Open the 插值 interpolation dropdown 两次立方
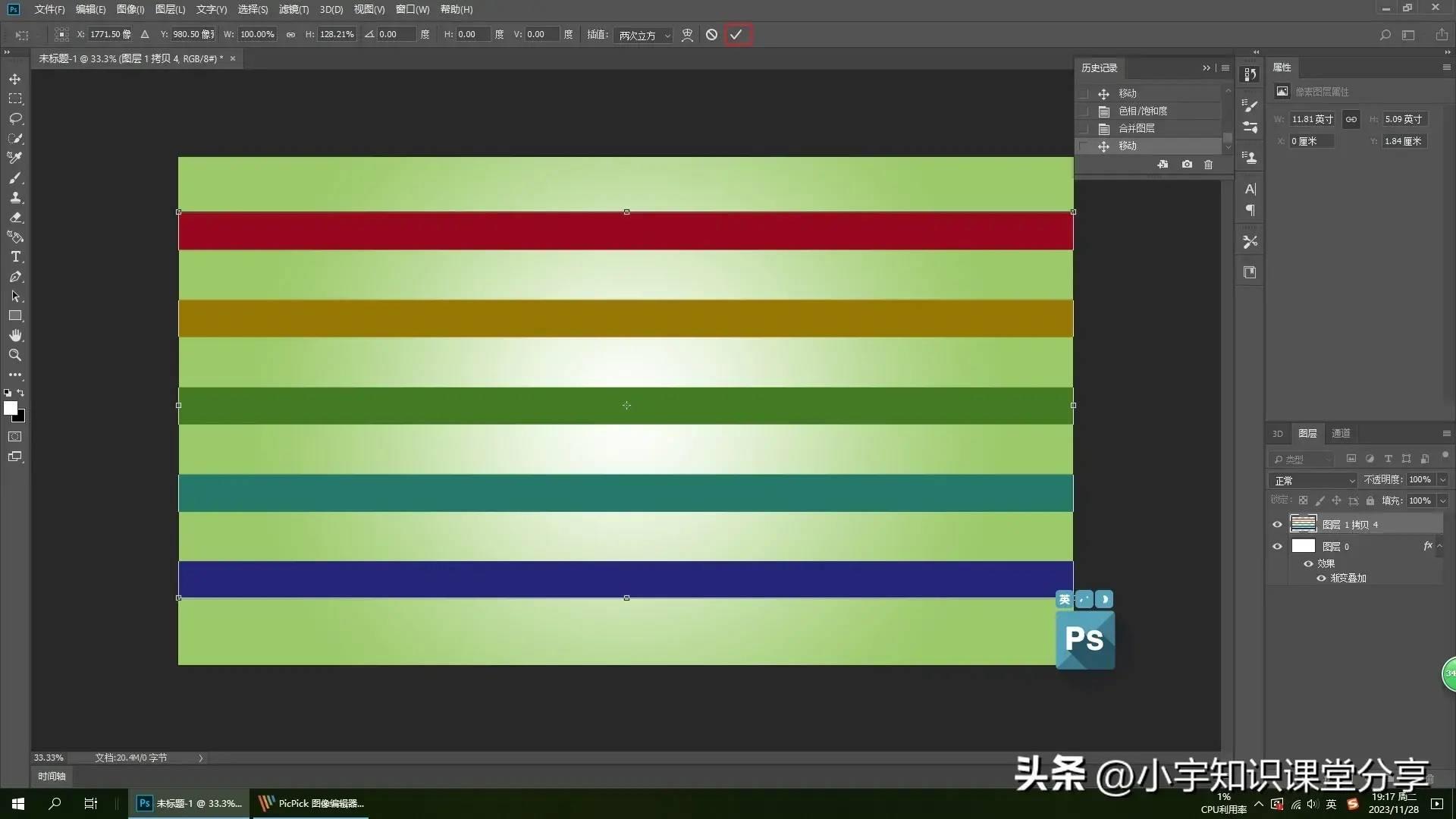 point(644,36)
